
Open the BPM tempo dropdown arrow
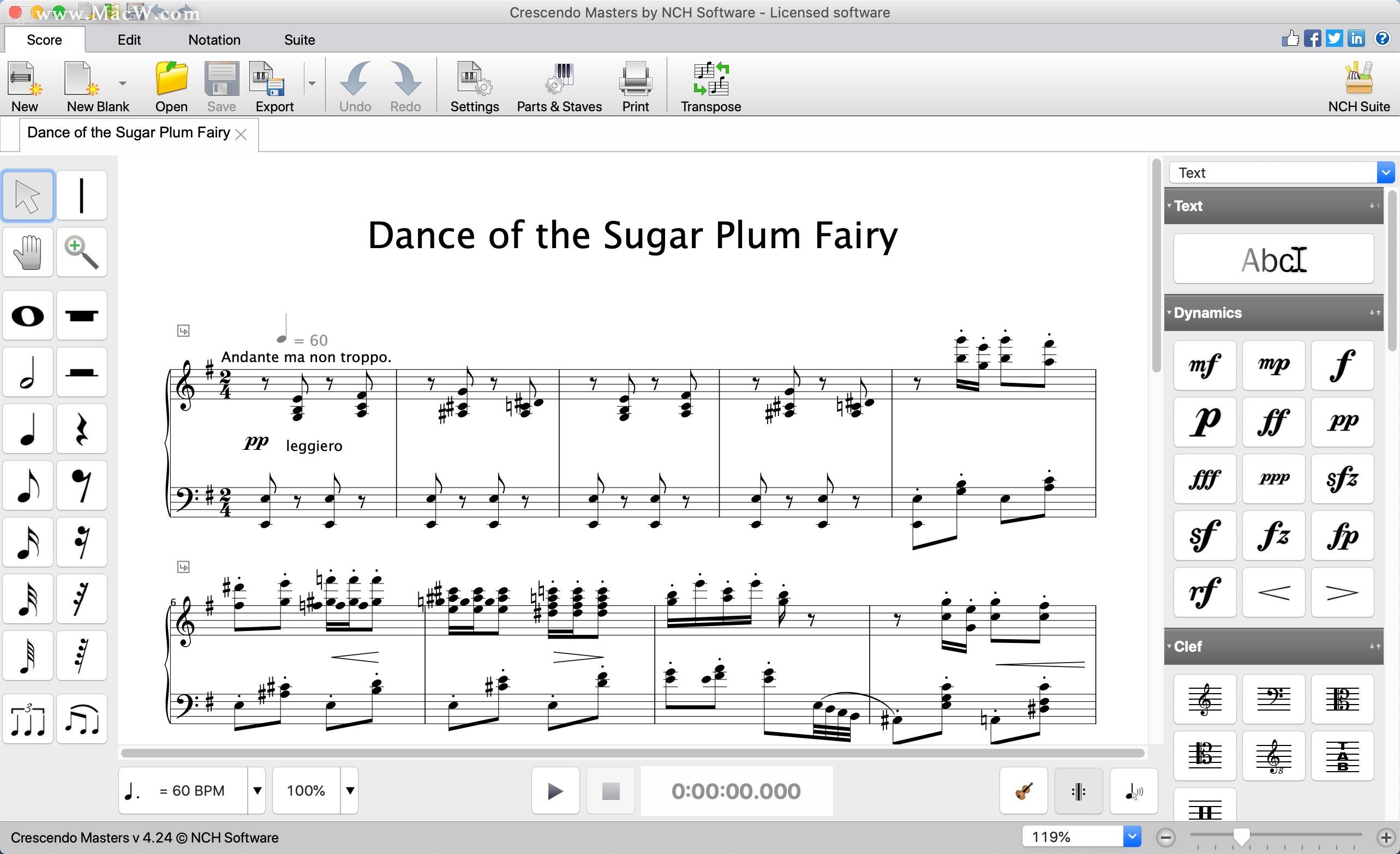pos(257,790)
